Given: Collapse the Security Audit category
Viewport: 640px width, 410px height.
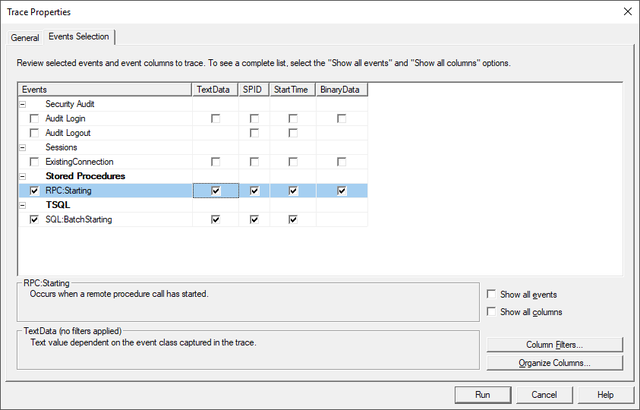Looking at the screenshot, I should 23,104.
